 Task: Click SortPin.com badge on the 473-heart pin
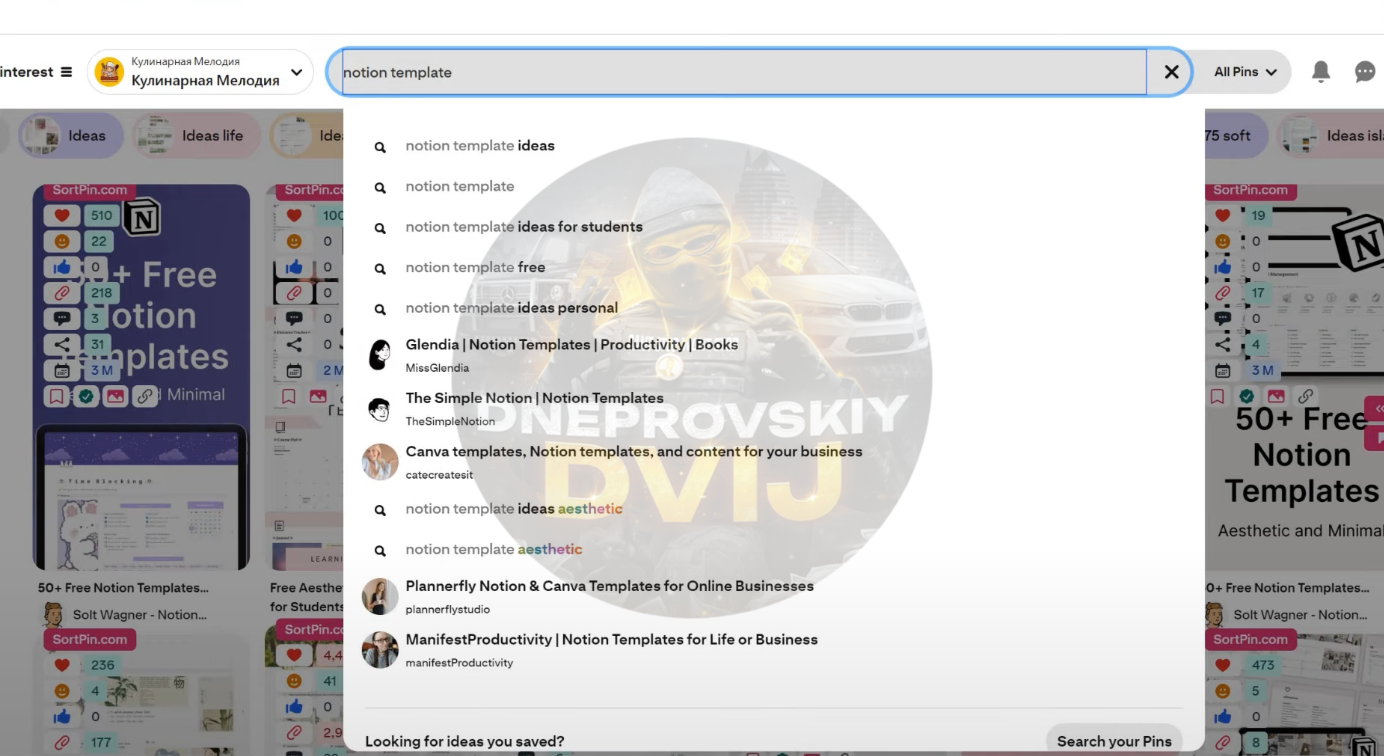(x=1250, y=640)
